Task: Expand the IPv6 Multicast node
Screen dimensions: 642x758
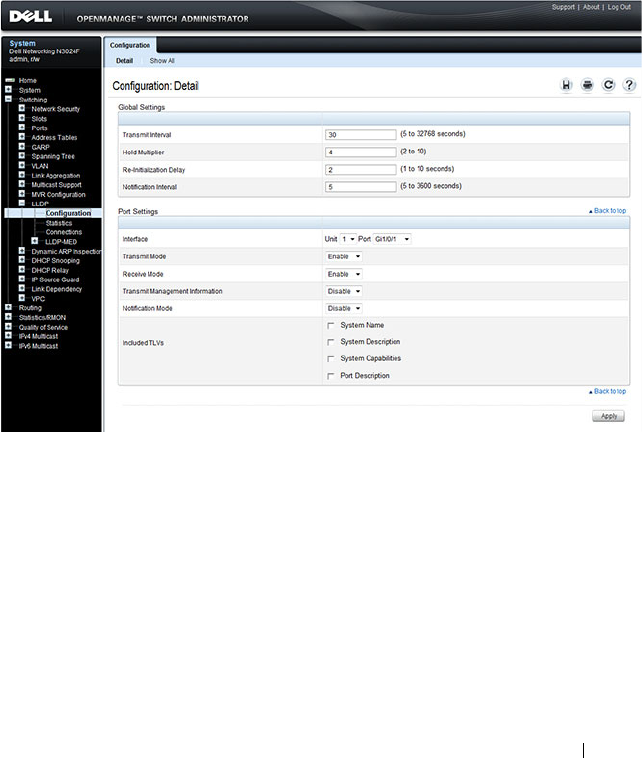Action: pyautogui.click(x=8, y=345)
